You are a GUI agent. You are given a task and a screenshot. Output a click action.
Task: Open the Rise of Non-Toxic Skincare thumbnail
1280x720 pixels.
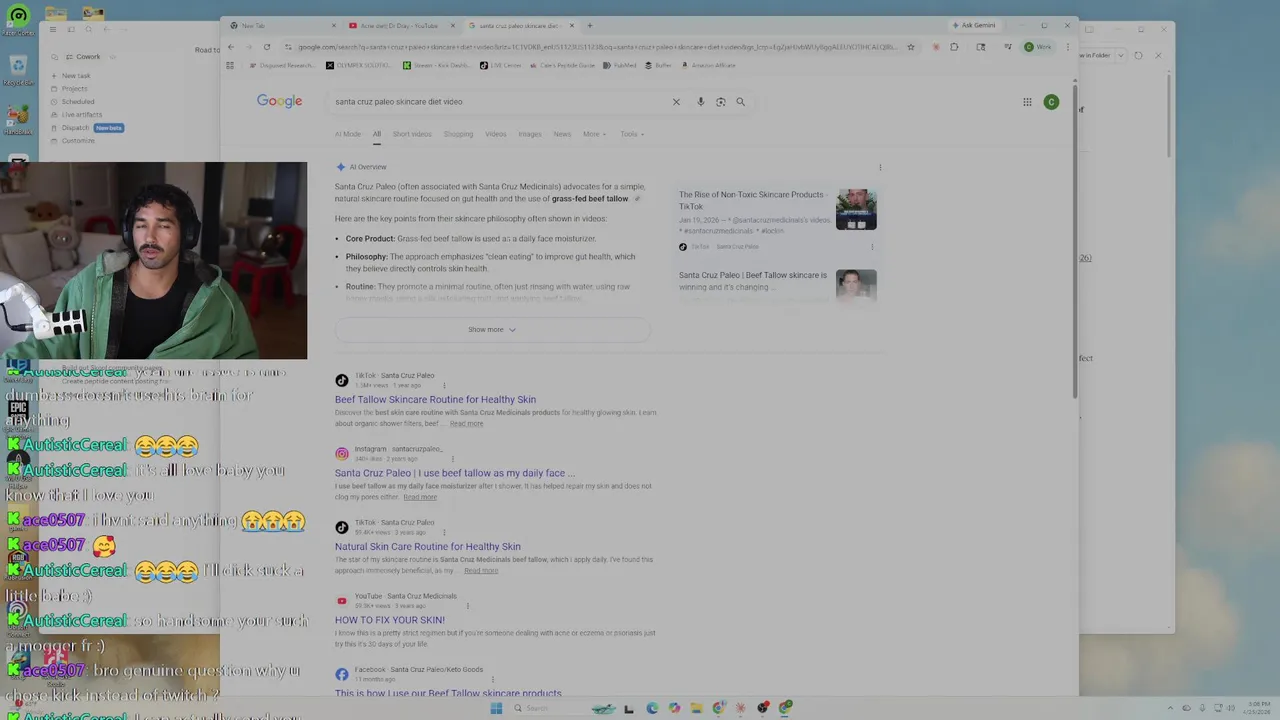coord(856,210)
